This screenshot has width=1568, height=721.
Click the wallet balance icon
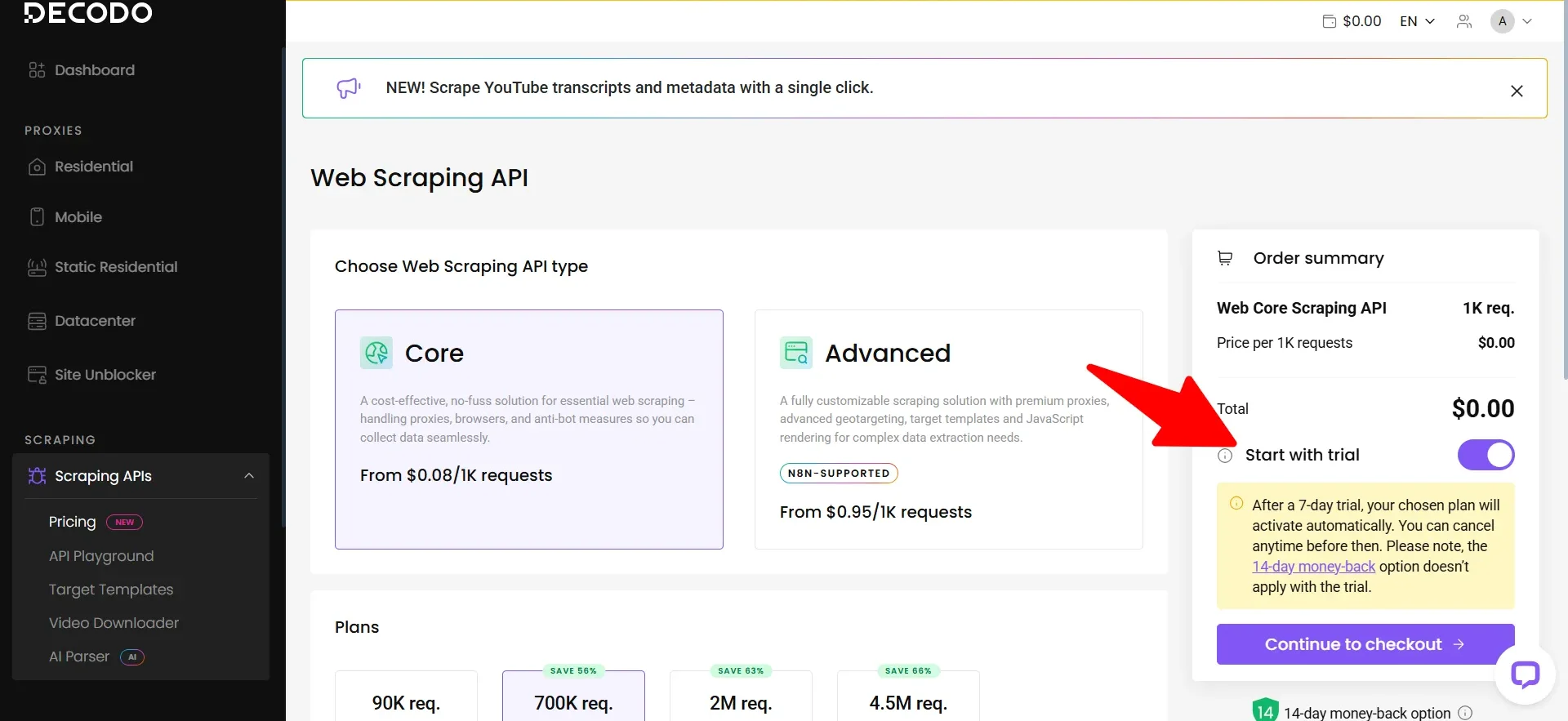point(1330,21)
